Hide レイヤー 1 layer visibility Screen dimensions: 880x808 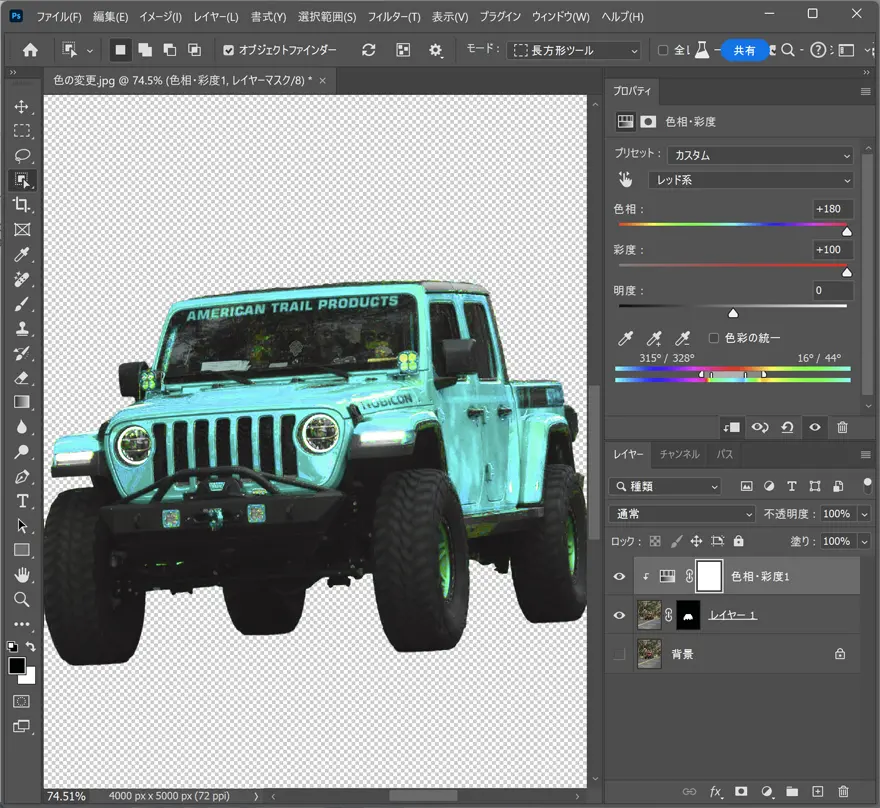coord(620,616)
